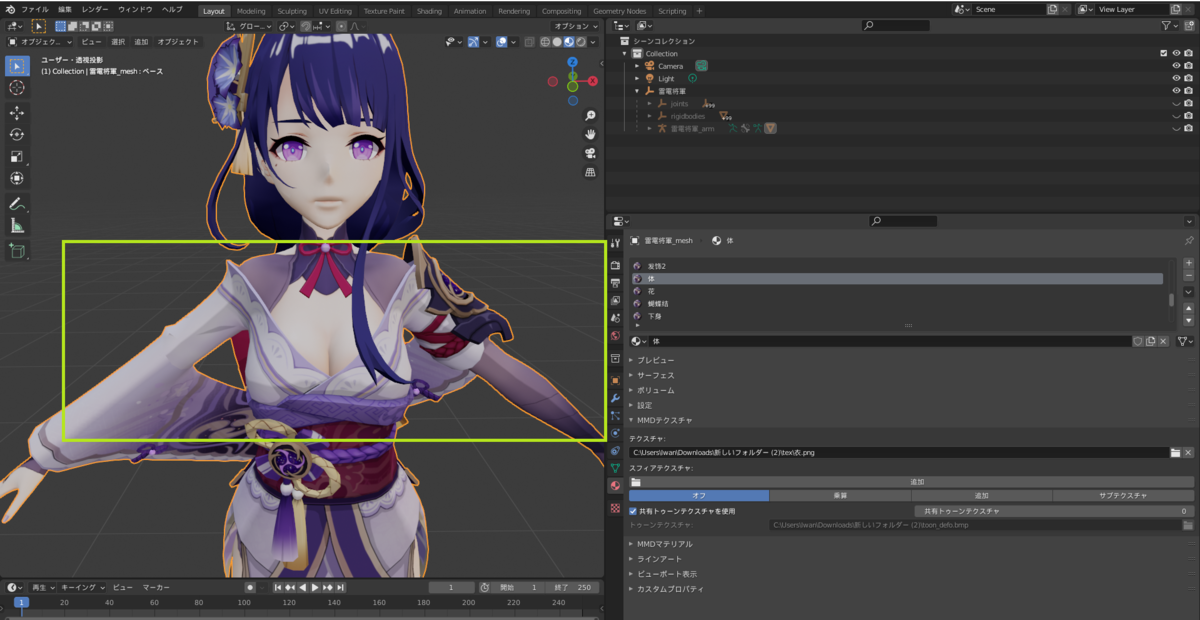Select the Scale tool
The height and width of the screenshot is (620, 1200).
click(x=17, y=157)
